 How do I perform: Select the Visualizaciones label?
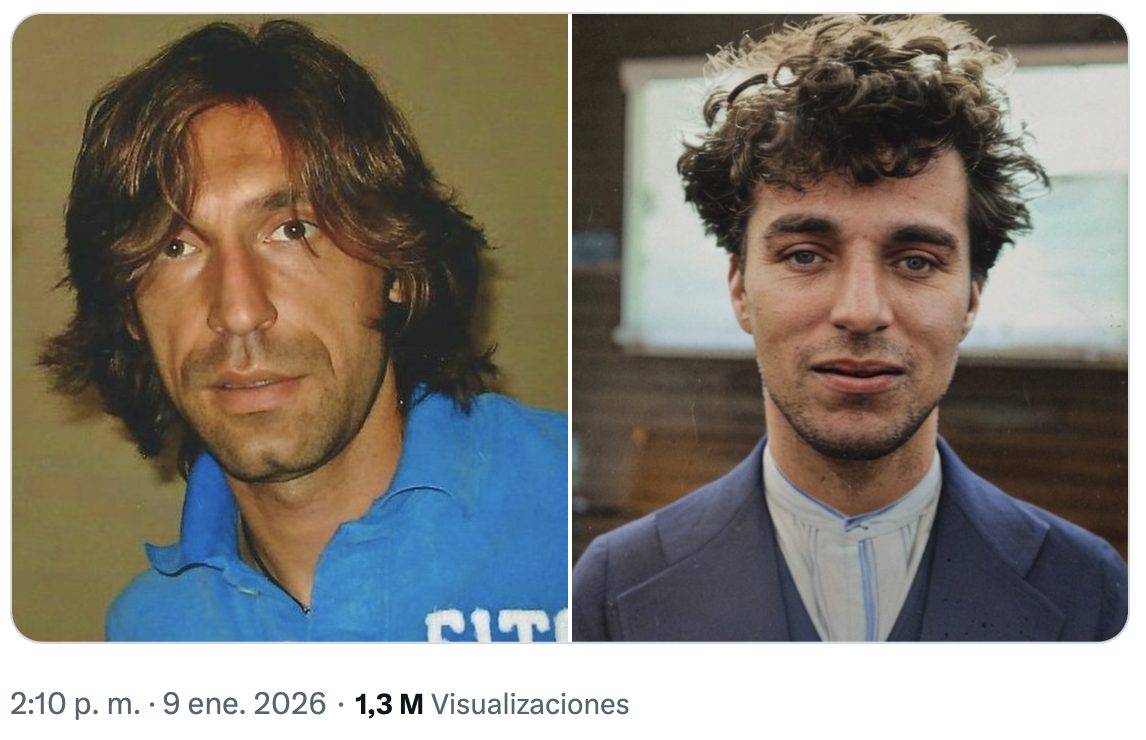tap(530, 704)
